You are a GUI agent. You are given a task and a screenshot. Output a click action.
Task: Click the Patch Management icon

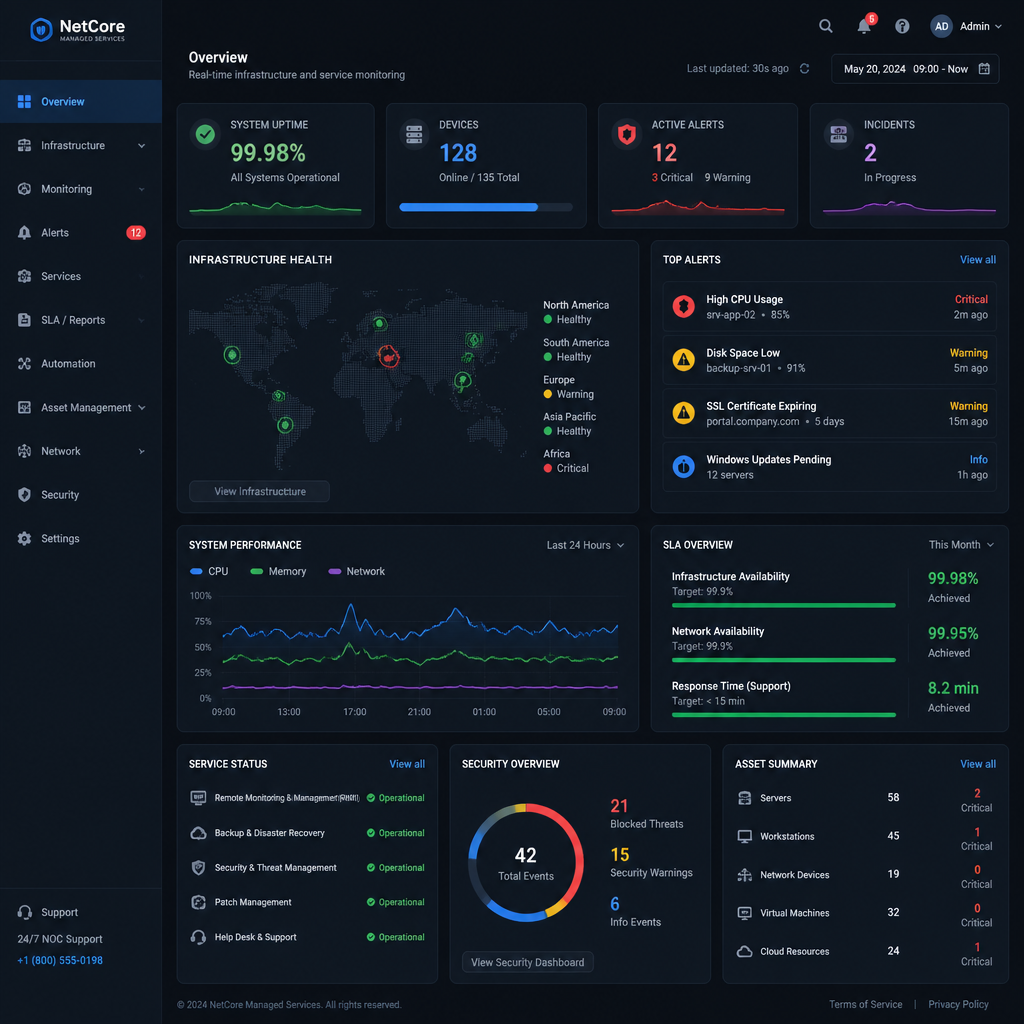pyautogui.click(x=198, y=903)
